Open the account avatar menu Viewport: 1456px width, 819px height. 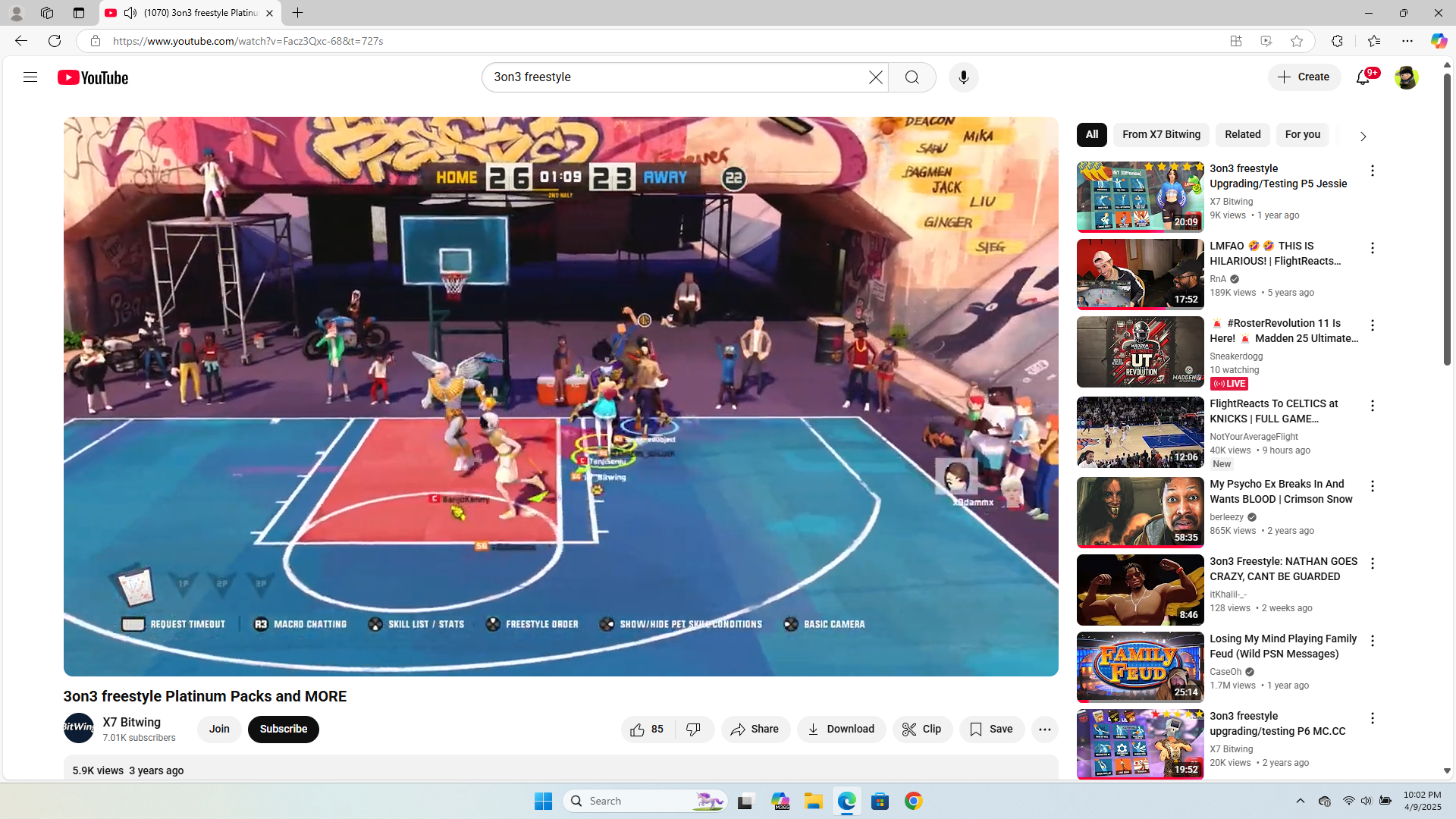(1406, 77)
